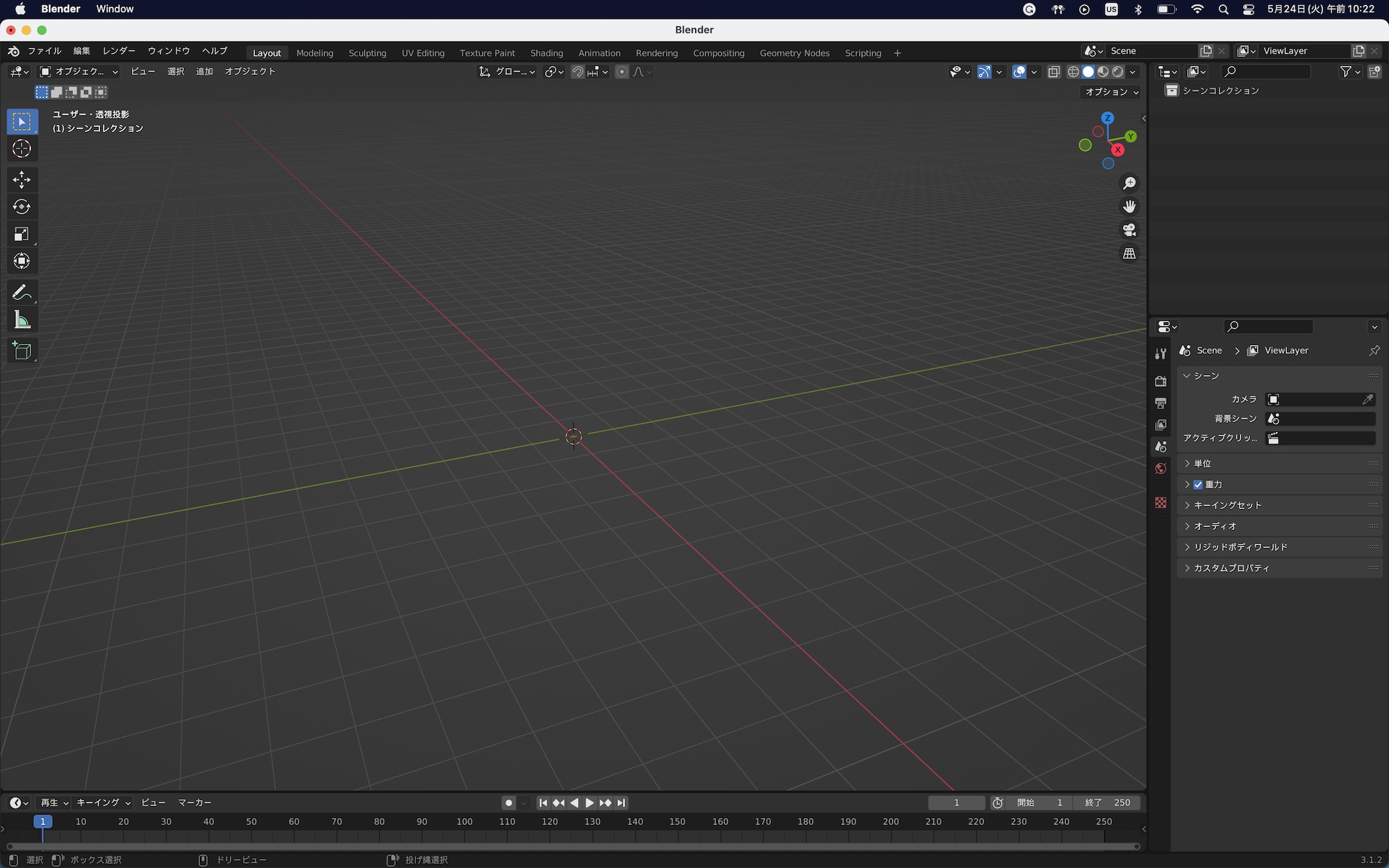Open the オプション dropdown
The height and width of the screenshot is (868, 1389).
1112,92
